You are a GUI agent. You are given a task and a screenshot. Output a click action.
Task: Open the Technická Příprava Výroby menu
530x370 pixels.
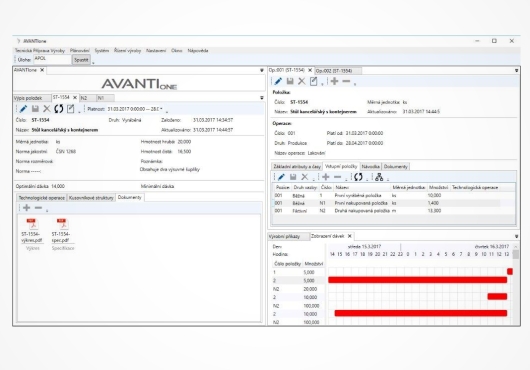click(x=40, y=50)
